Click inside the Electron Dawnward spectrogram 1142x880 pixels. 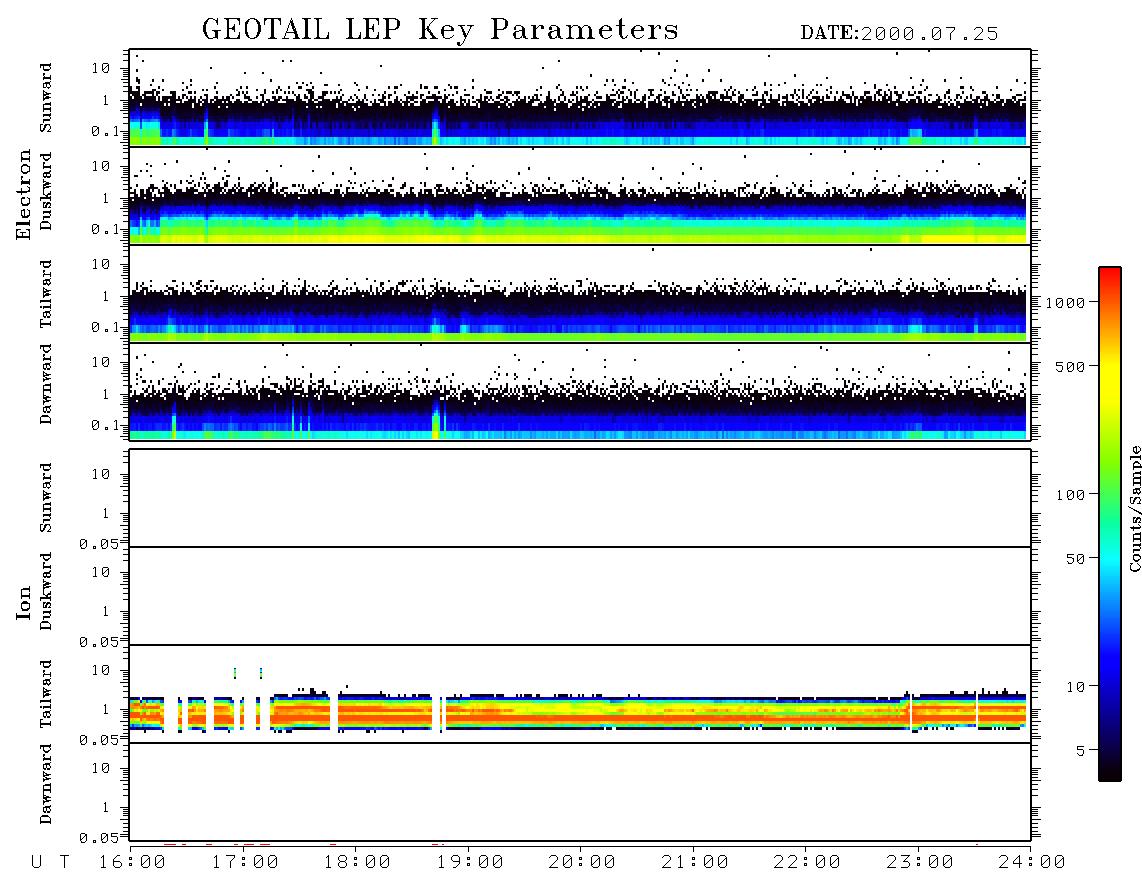pyautogui.click(x=580, y=391)
